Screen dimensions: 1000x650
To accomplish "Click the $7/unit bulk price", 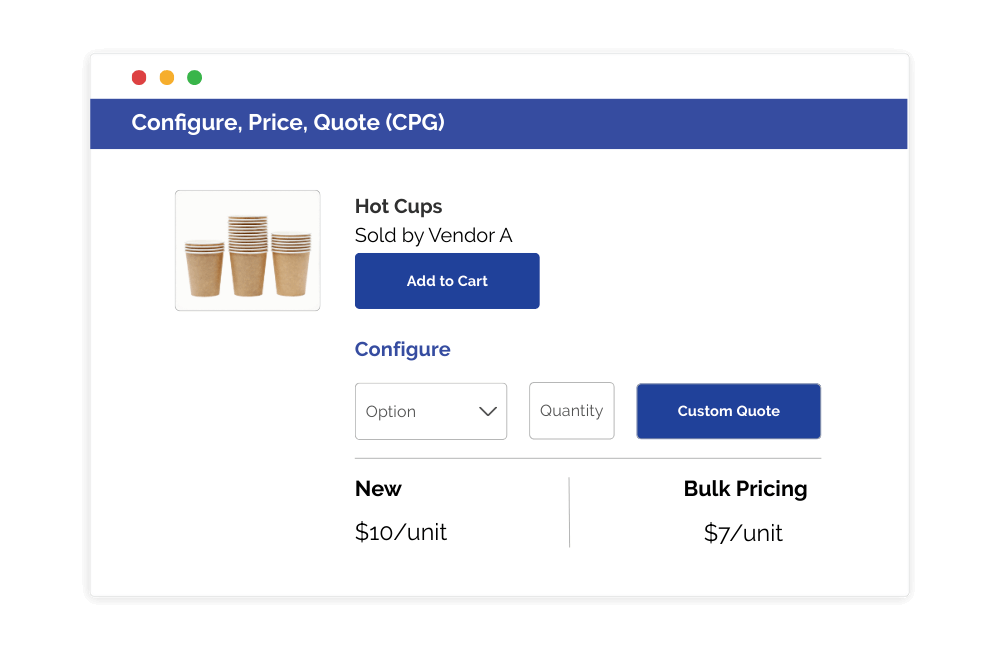I will [743, 533].
